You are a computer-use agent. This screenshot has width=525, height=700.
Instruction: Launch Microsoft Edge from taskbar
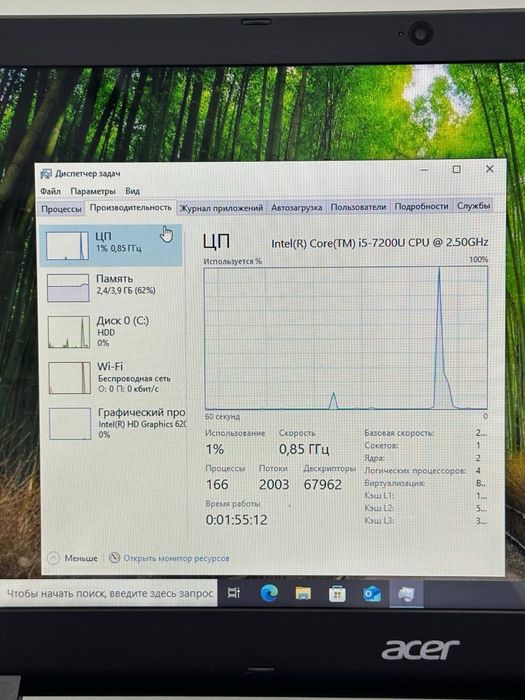click(x=269, y=593)
